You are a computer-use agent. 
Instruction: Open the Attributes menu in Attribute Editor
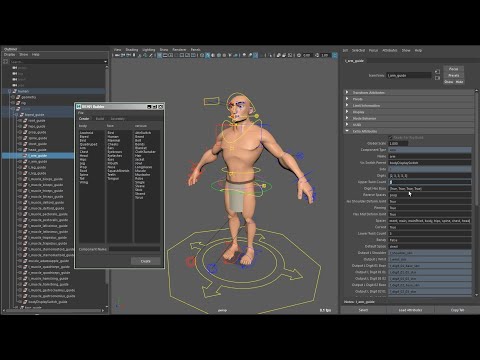pos(390,50)
